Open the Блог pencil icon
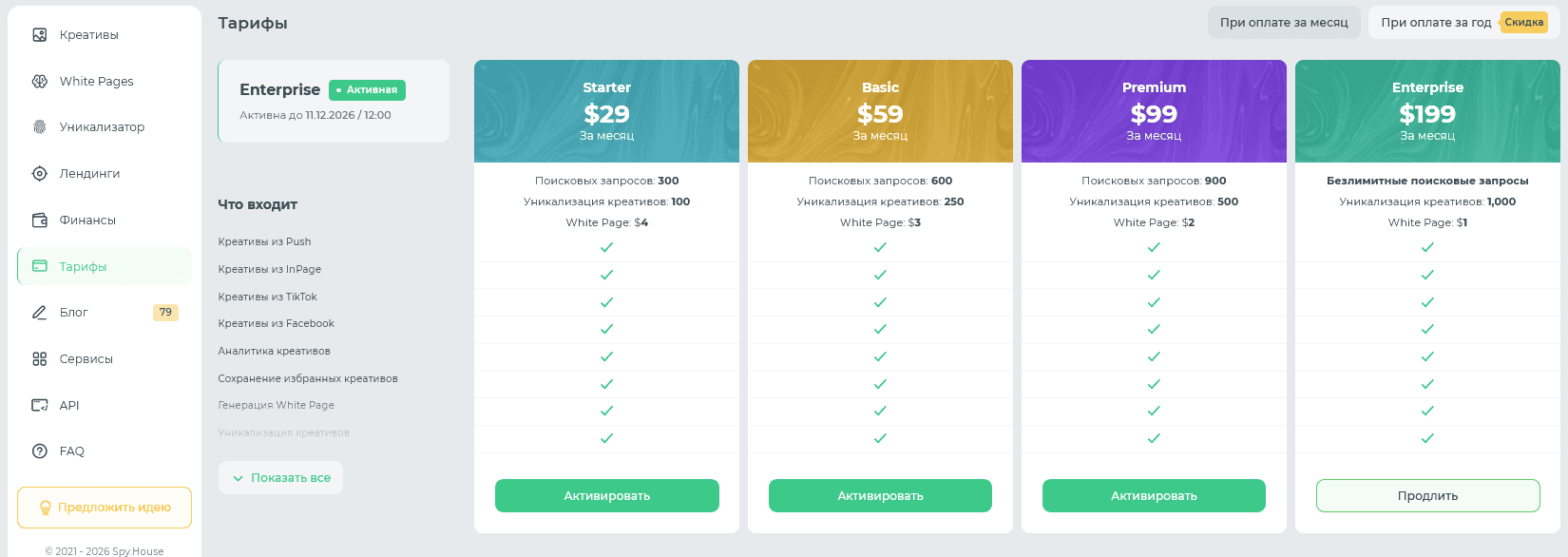Image resolution: width=1568 pixels, height=557 pixels. (40, 313)
